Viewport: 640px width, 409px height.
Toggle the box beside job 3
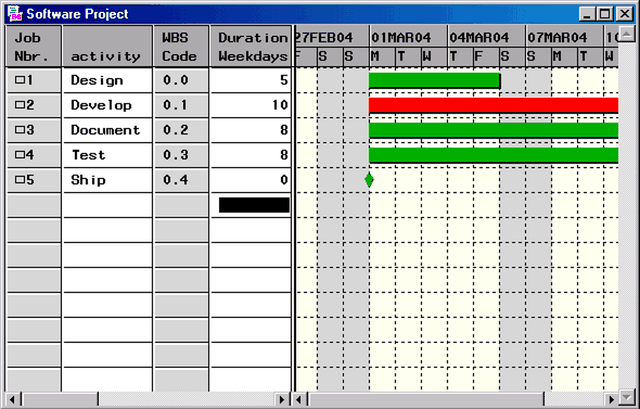coord(20,130)
